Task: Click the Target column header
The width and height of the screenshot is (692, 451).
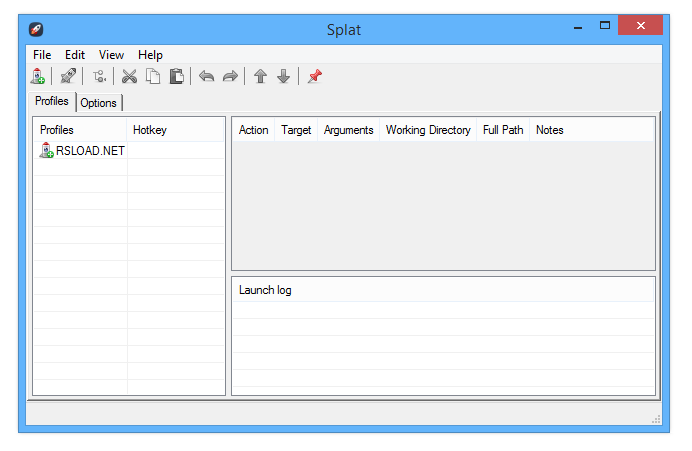Action: coord(296,130)
